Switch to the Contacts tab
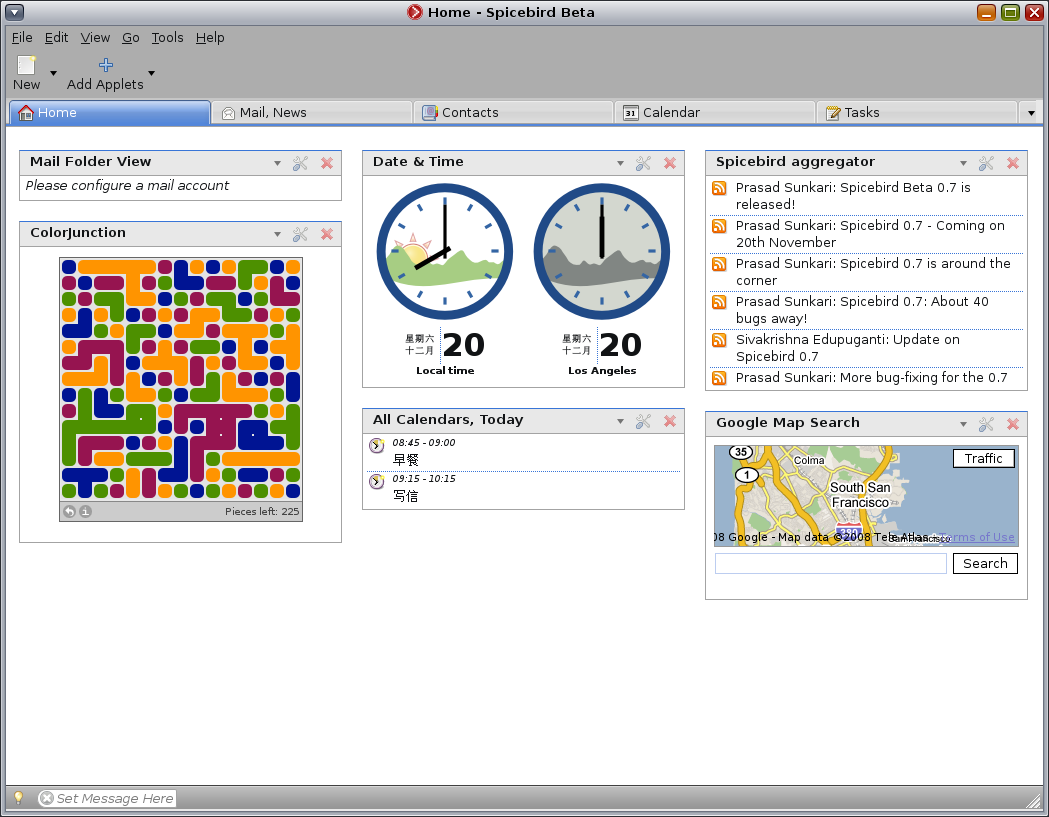Viewport: 1049px width, 817px height. click(514, 112)
